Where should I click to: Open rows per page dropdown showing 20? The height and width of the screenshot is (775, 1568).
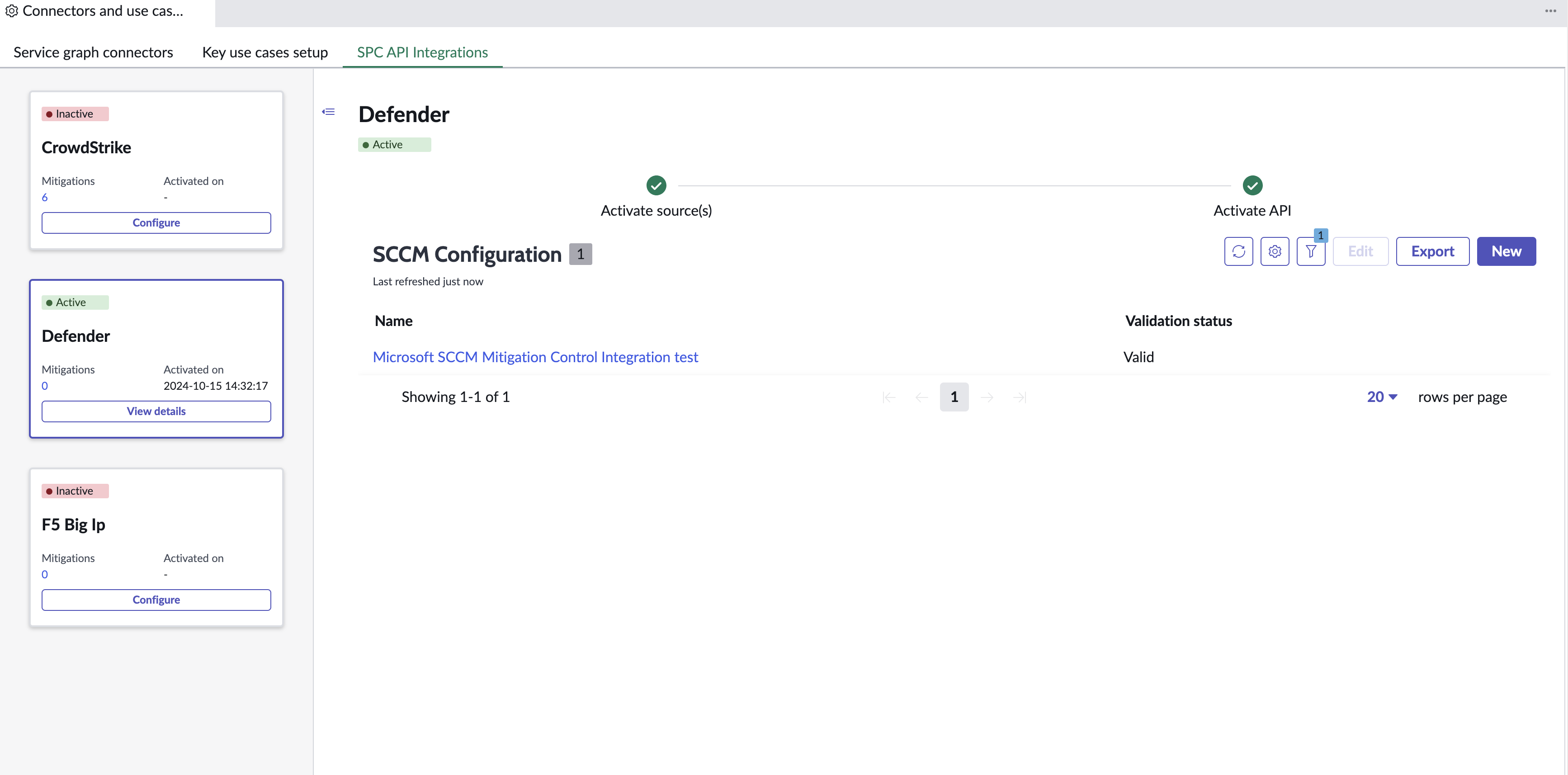coord(1382,397)
